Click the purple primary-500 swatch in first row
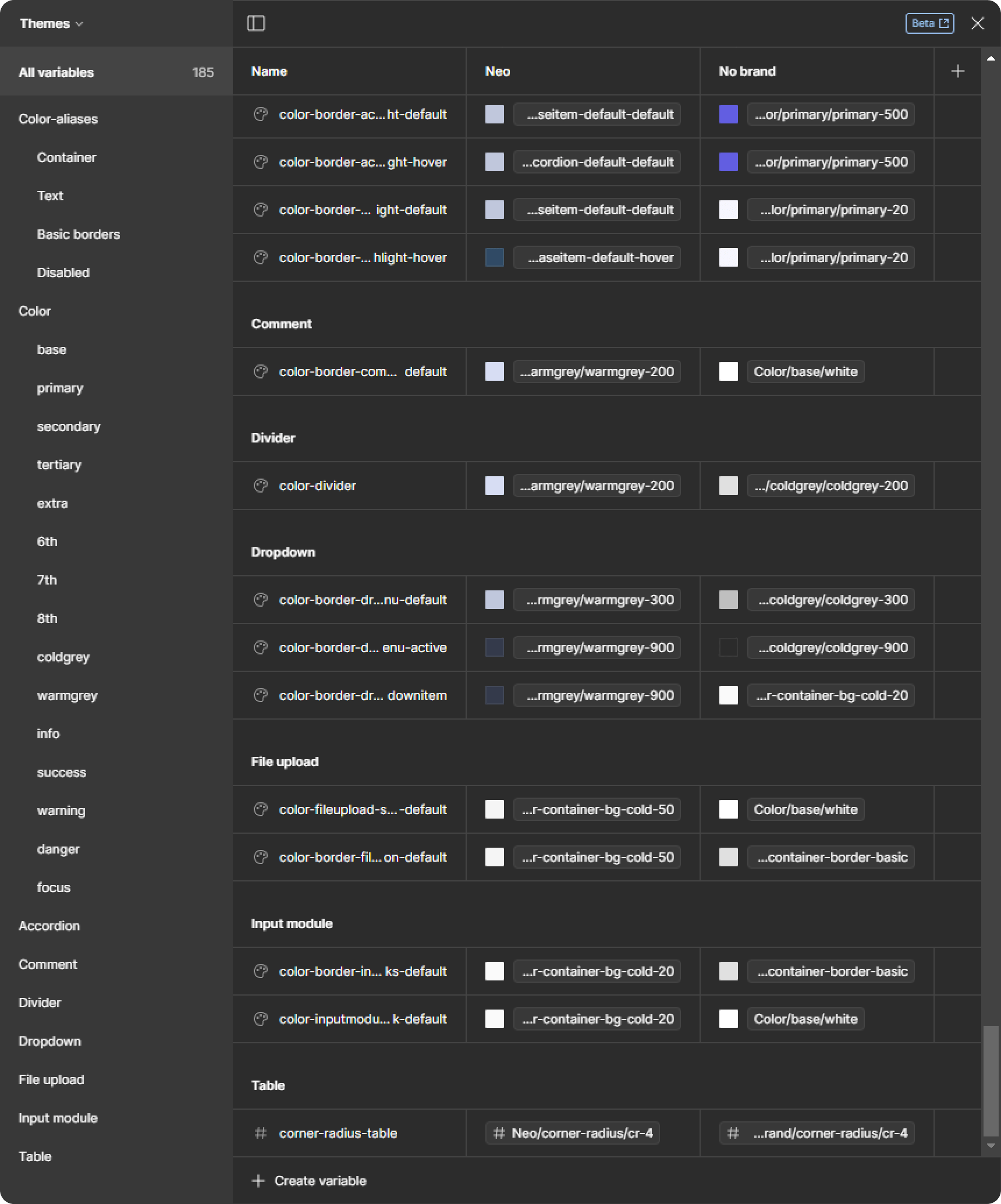Screen dimensions: 1001x1204 coord(729,114)
